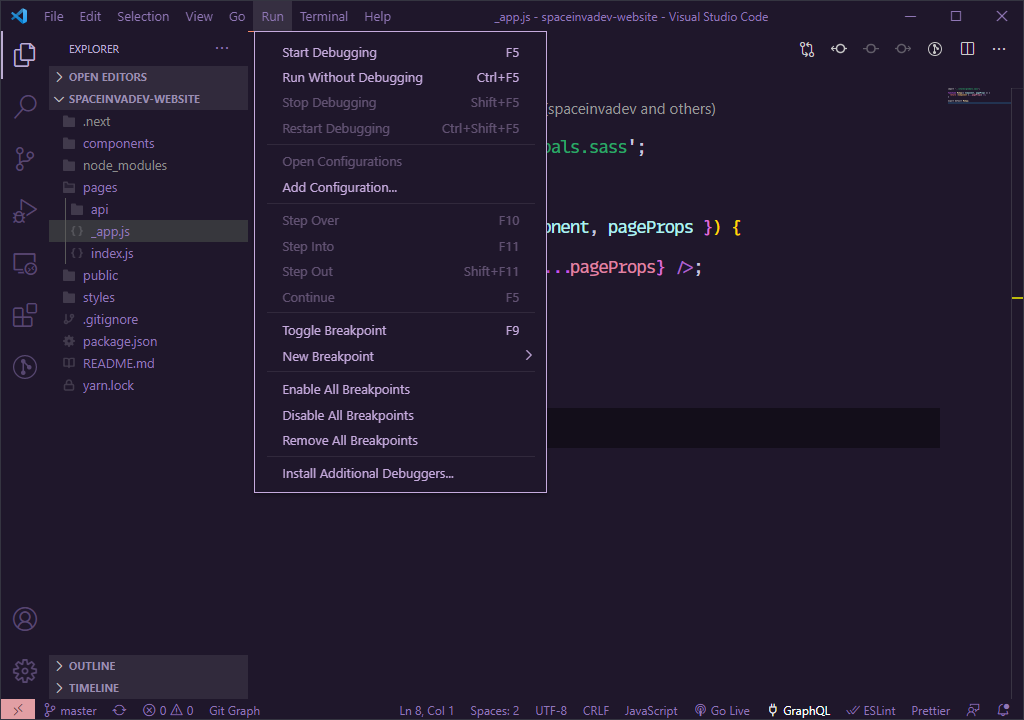Click the feedback icon in status bar
This screenshot has height=720, width=1024.
(973, 710)
